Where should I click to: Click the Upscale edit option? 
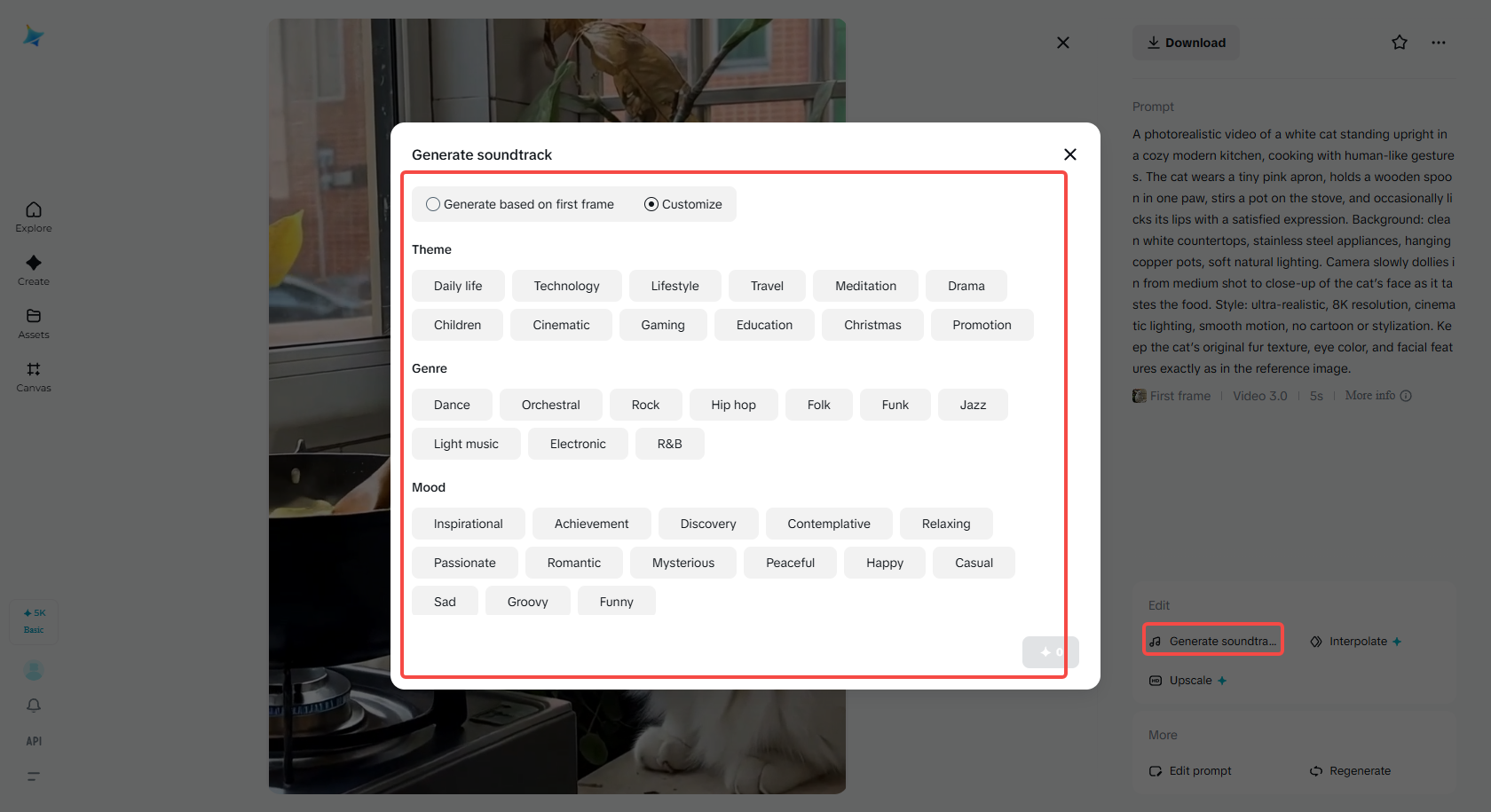(x=1187, y=681)
